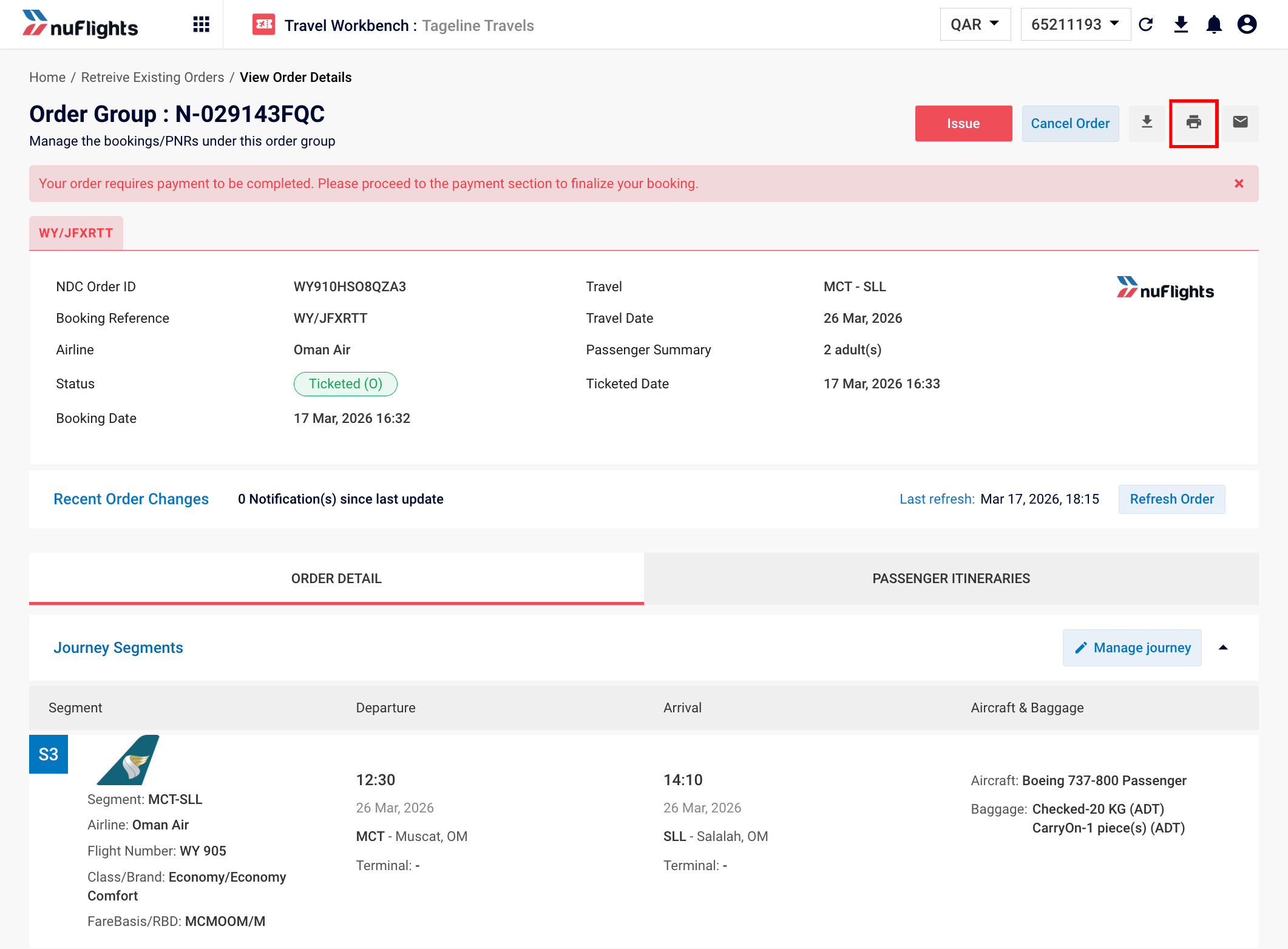Select the WY/JFXRTT booking tab
1288x949 pixels.
coord(76,233)
